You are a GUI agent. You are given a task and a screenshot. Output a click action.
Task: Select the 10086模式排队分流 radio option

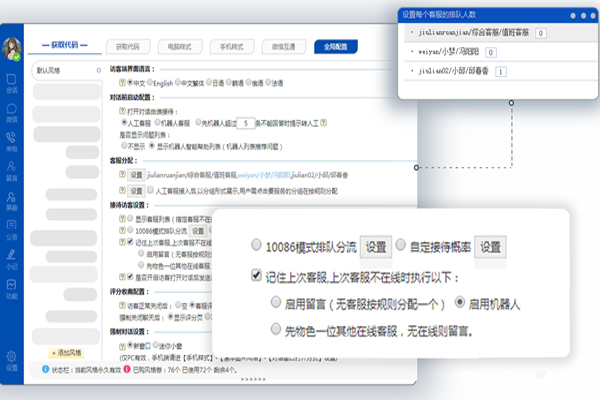[x=258, y=246]
